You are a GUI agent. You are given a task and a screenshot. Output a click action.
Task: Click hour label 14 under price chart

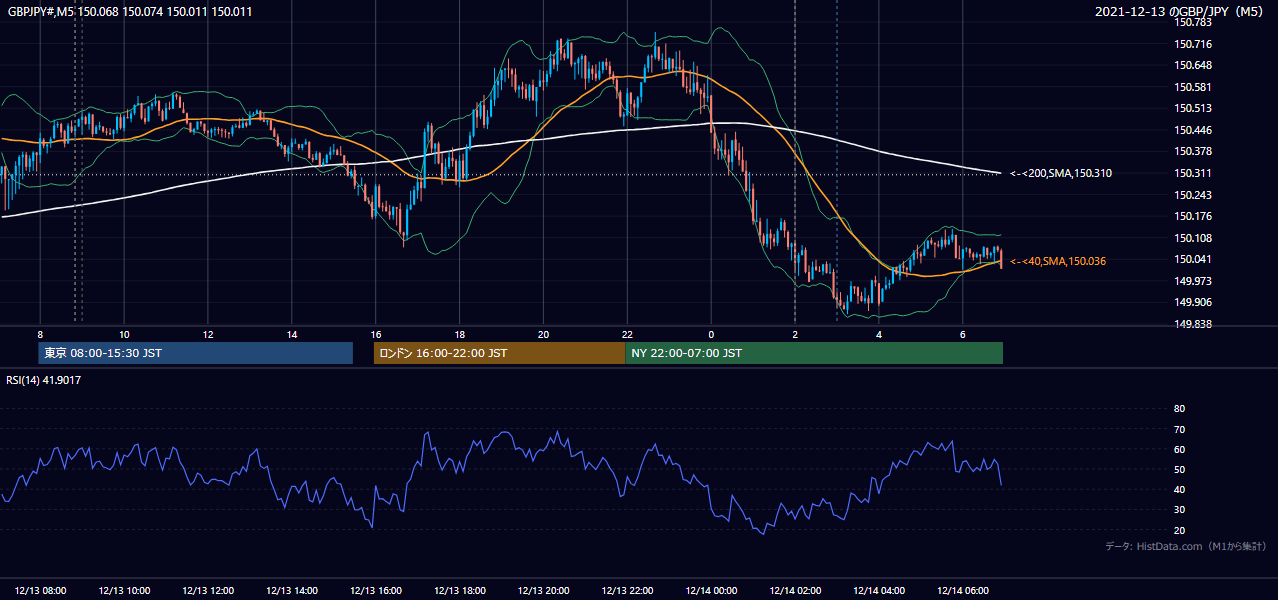click(x=291, y=334)
